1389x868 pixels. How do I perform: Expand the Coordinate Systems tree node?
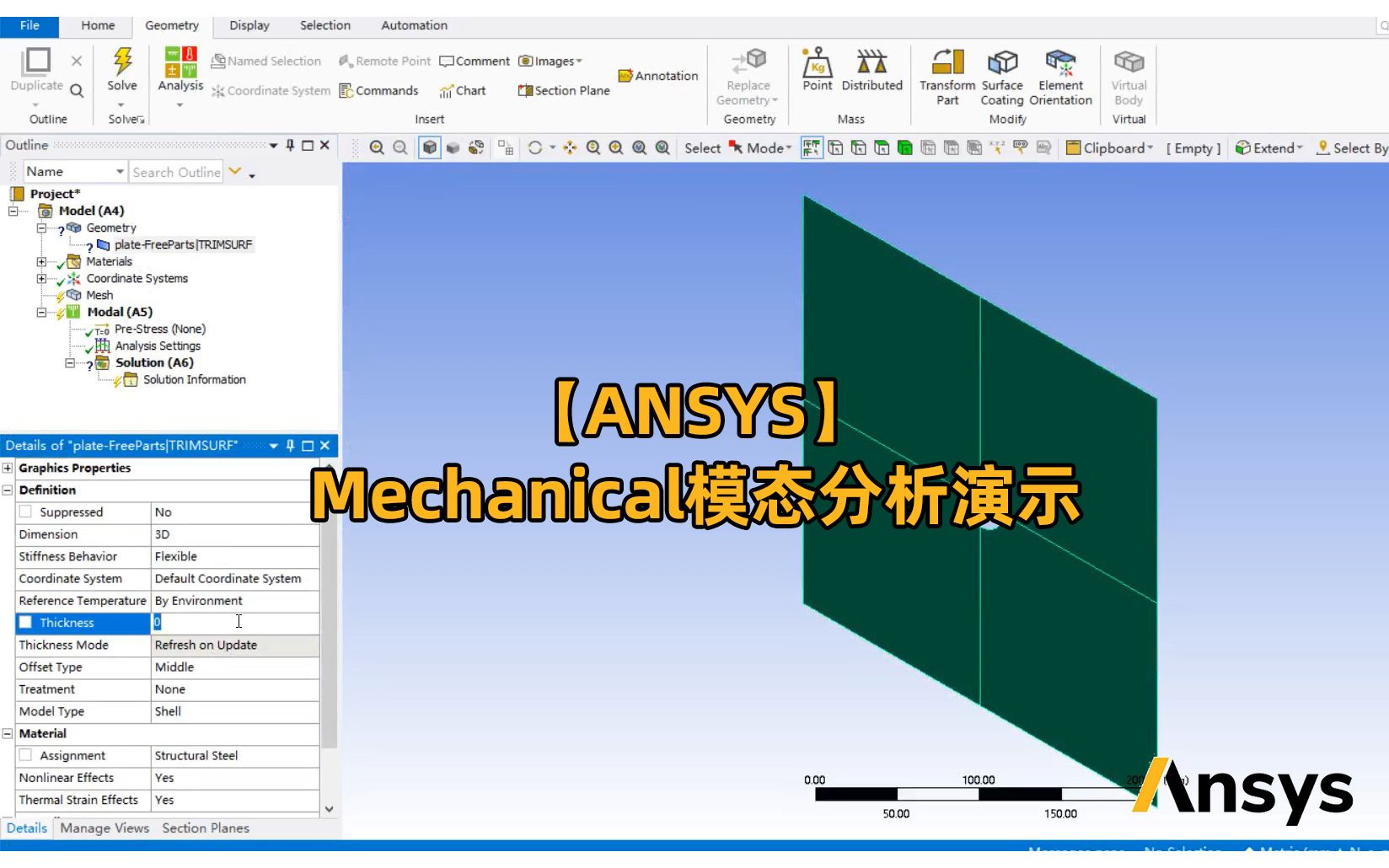coord(41,278)
